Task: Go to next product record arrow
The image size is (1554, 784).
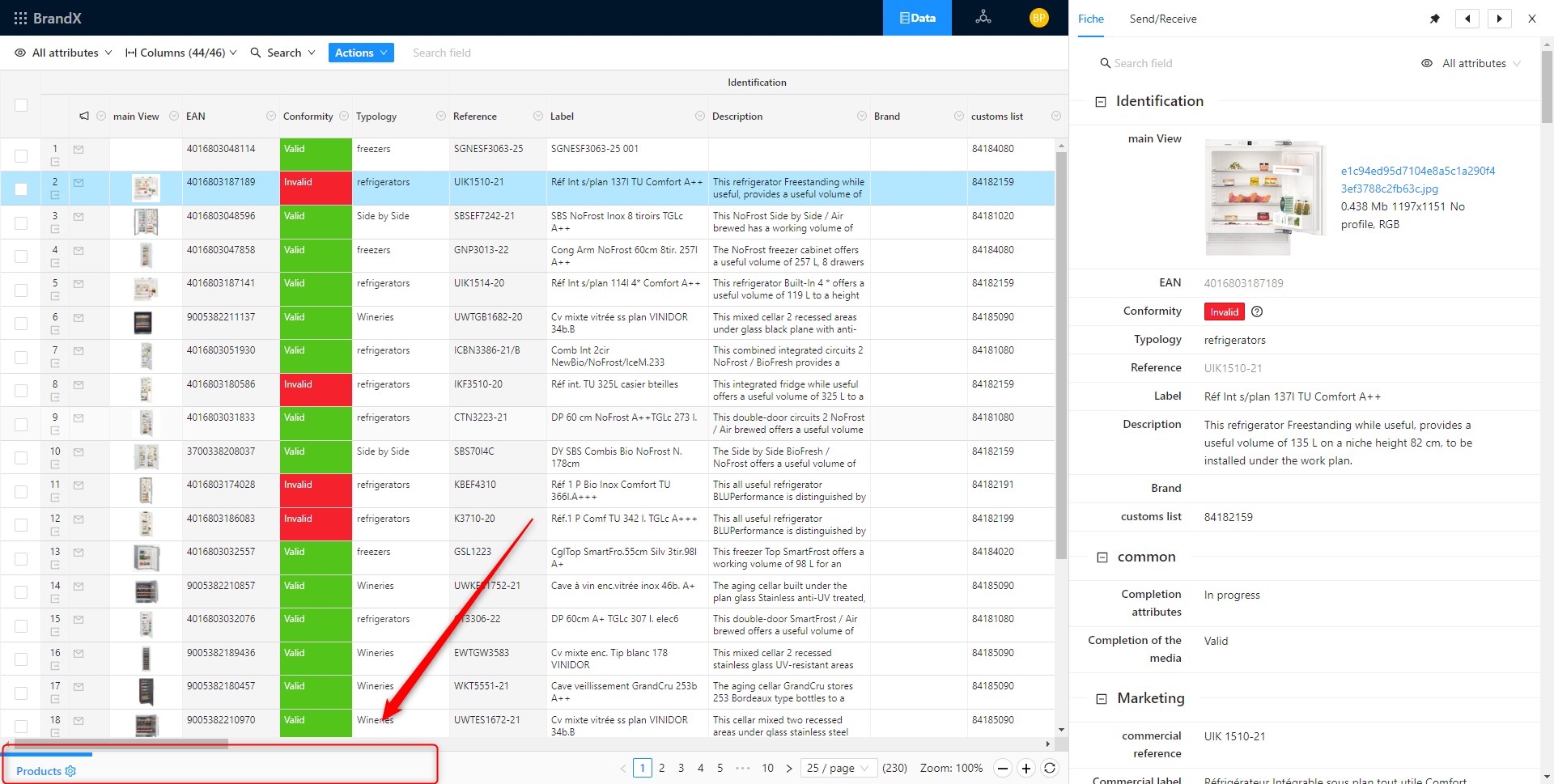Action: coord(1499,19)
